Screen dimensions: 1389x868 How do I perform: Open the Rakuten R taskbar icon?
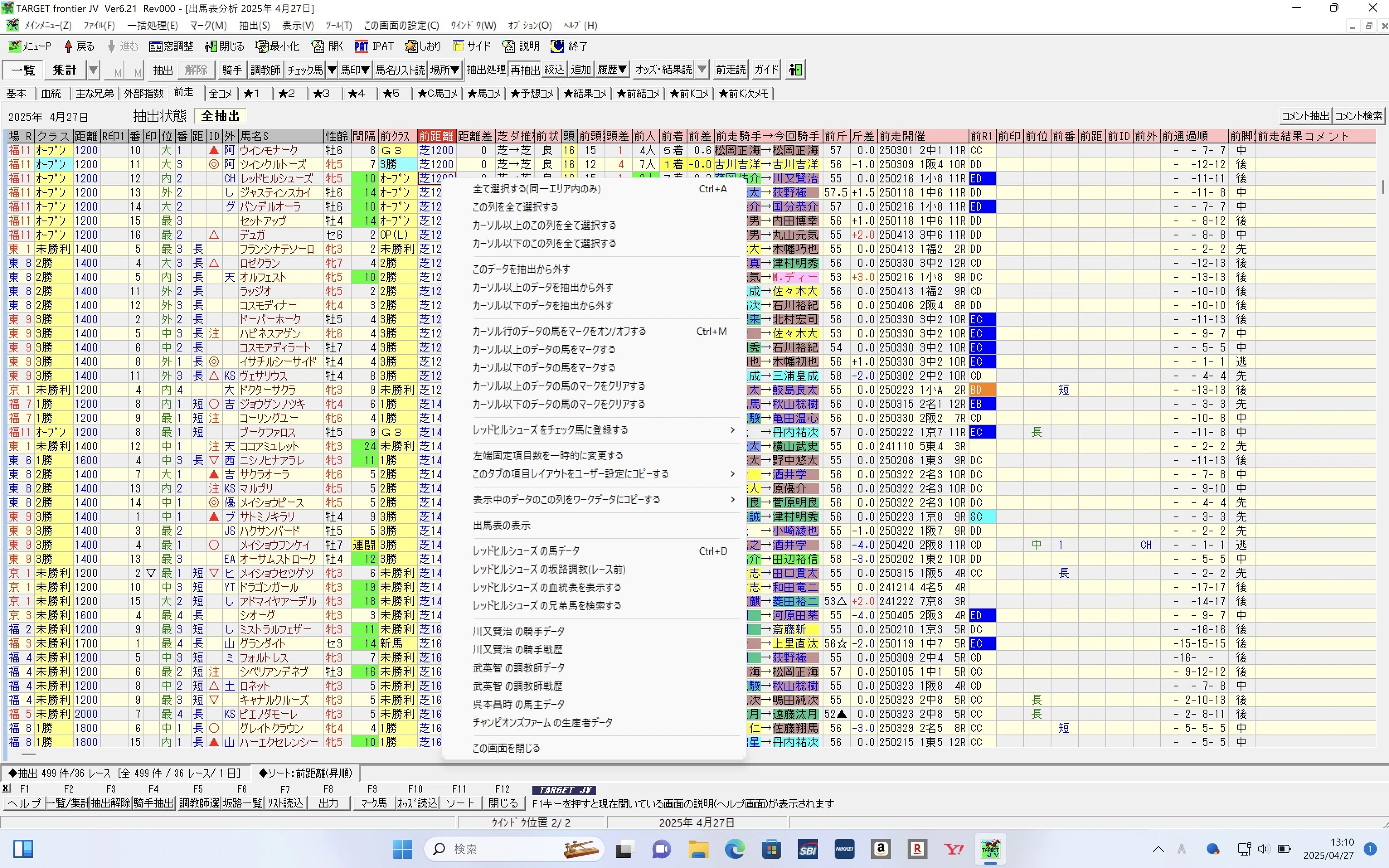point(918,849)
